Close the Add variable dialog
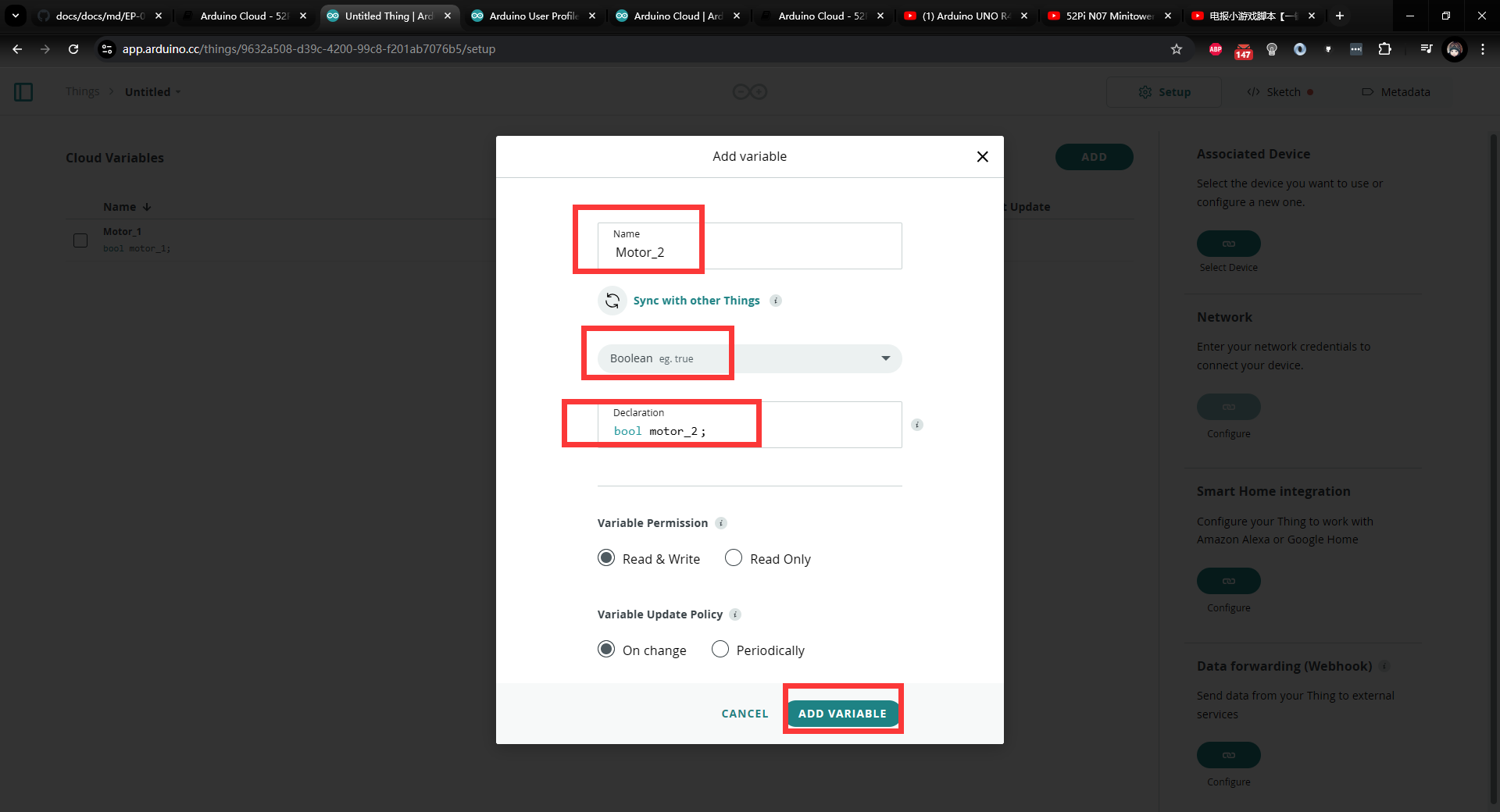Image resolution: width=1500 pixels, height=812 pixels. 982,157
